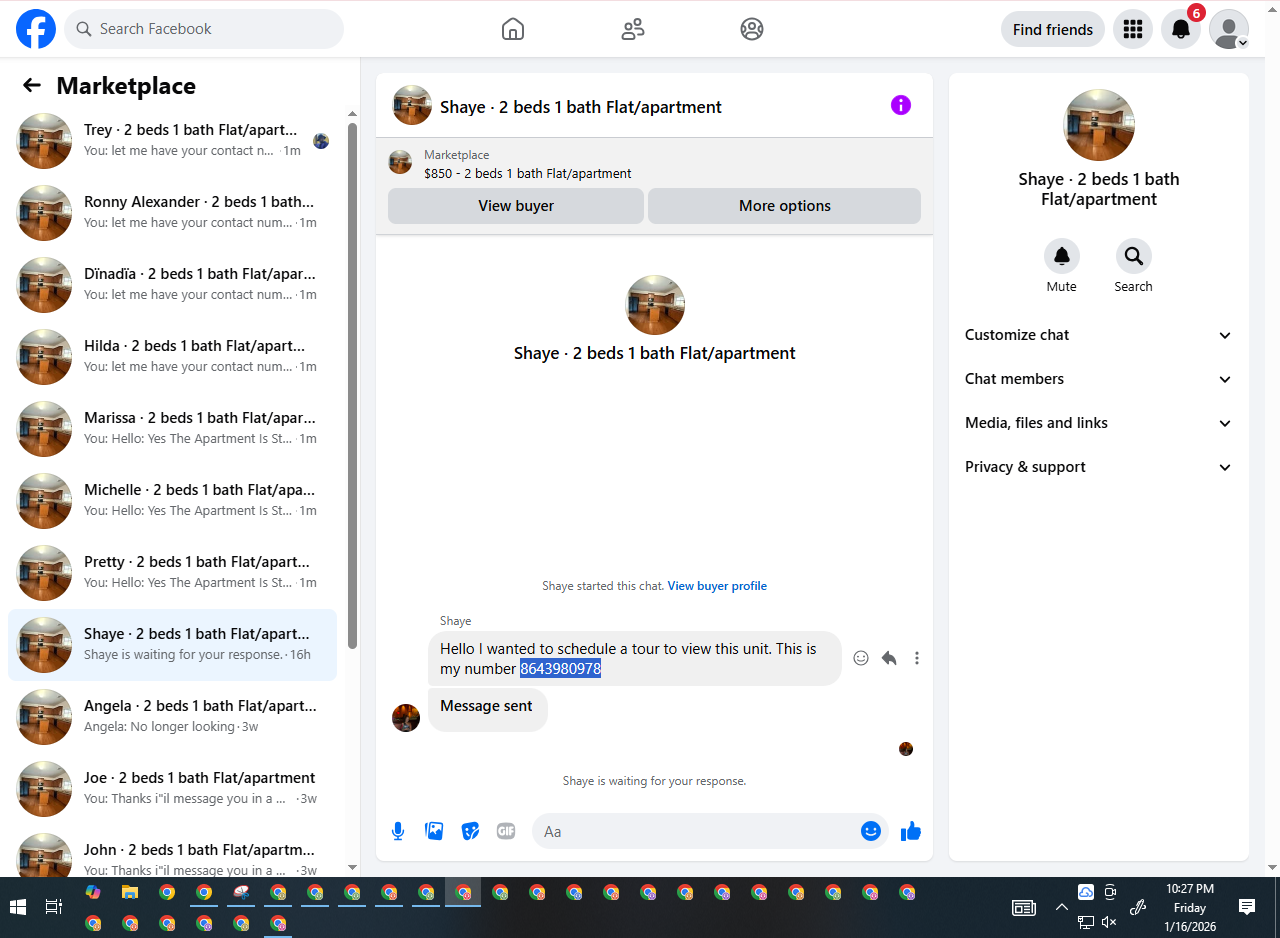Open the Facebook home logo

[x=36, y=29]
